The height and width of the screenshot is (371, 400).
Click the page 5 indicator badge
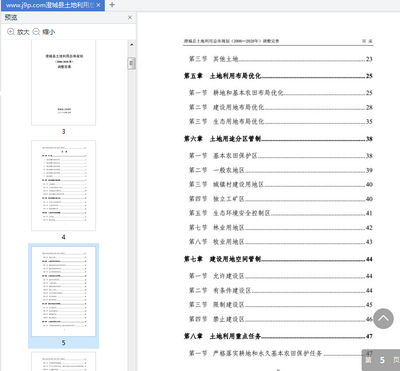point(382,360)
